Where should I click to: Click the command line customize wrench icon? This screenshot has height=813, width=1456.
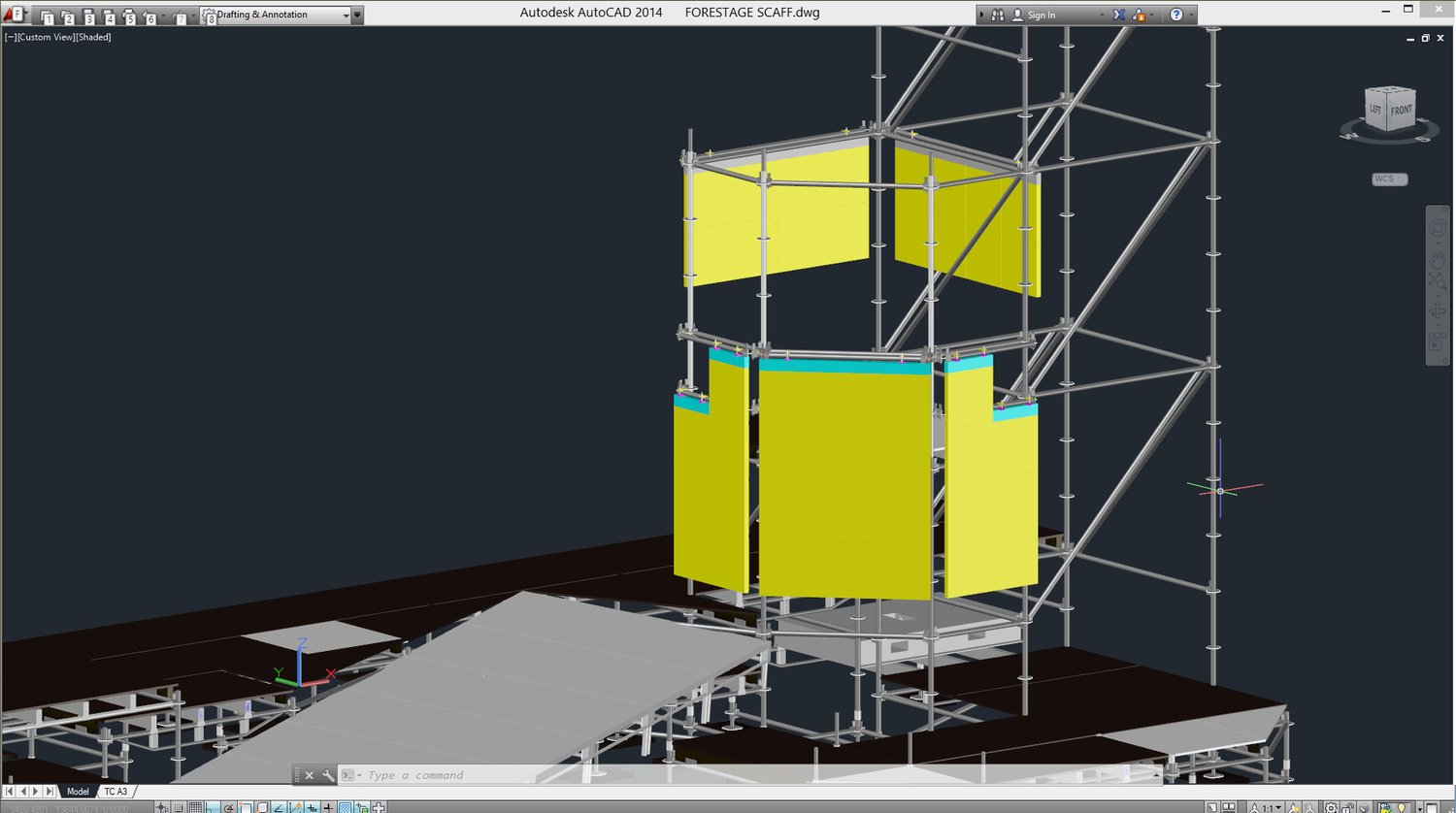328,775
